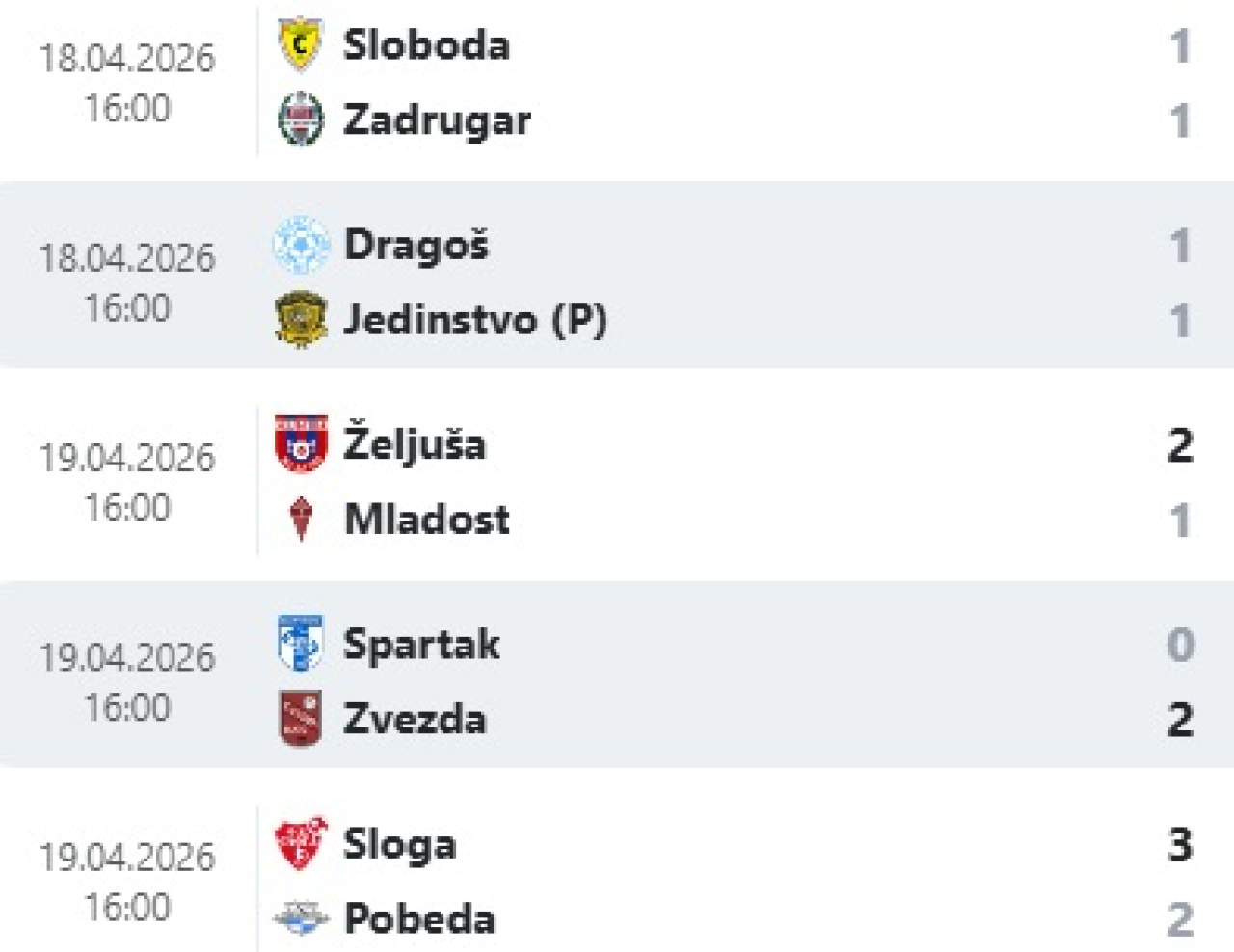
Task: Select the Željuša team name
Action: pyautogui.click(x=415, y=445)
